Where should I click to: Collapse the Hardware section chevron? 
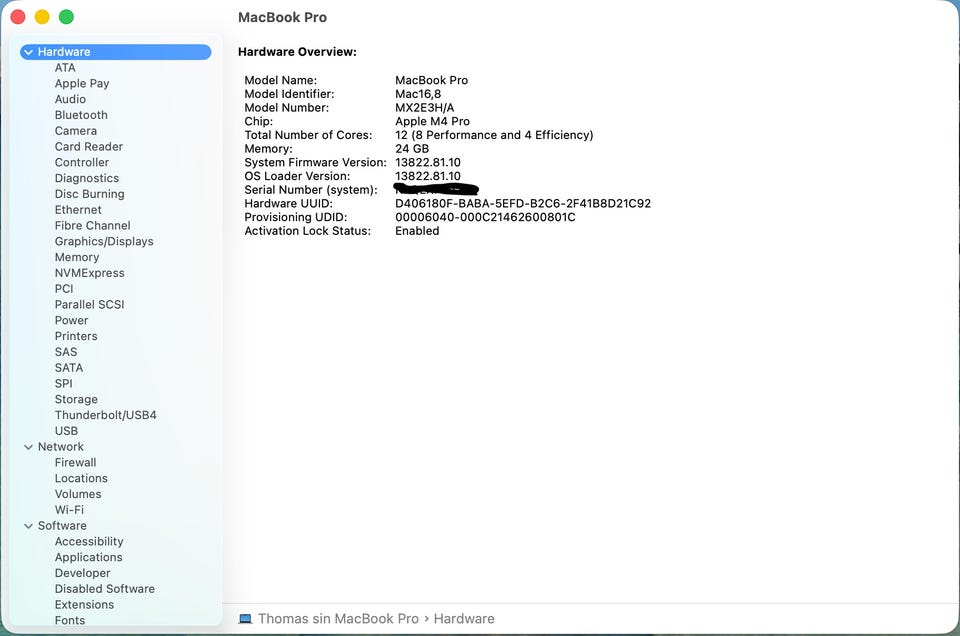pos(28,52)
